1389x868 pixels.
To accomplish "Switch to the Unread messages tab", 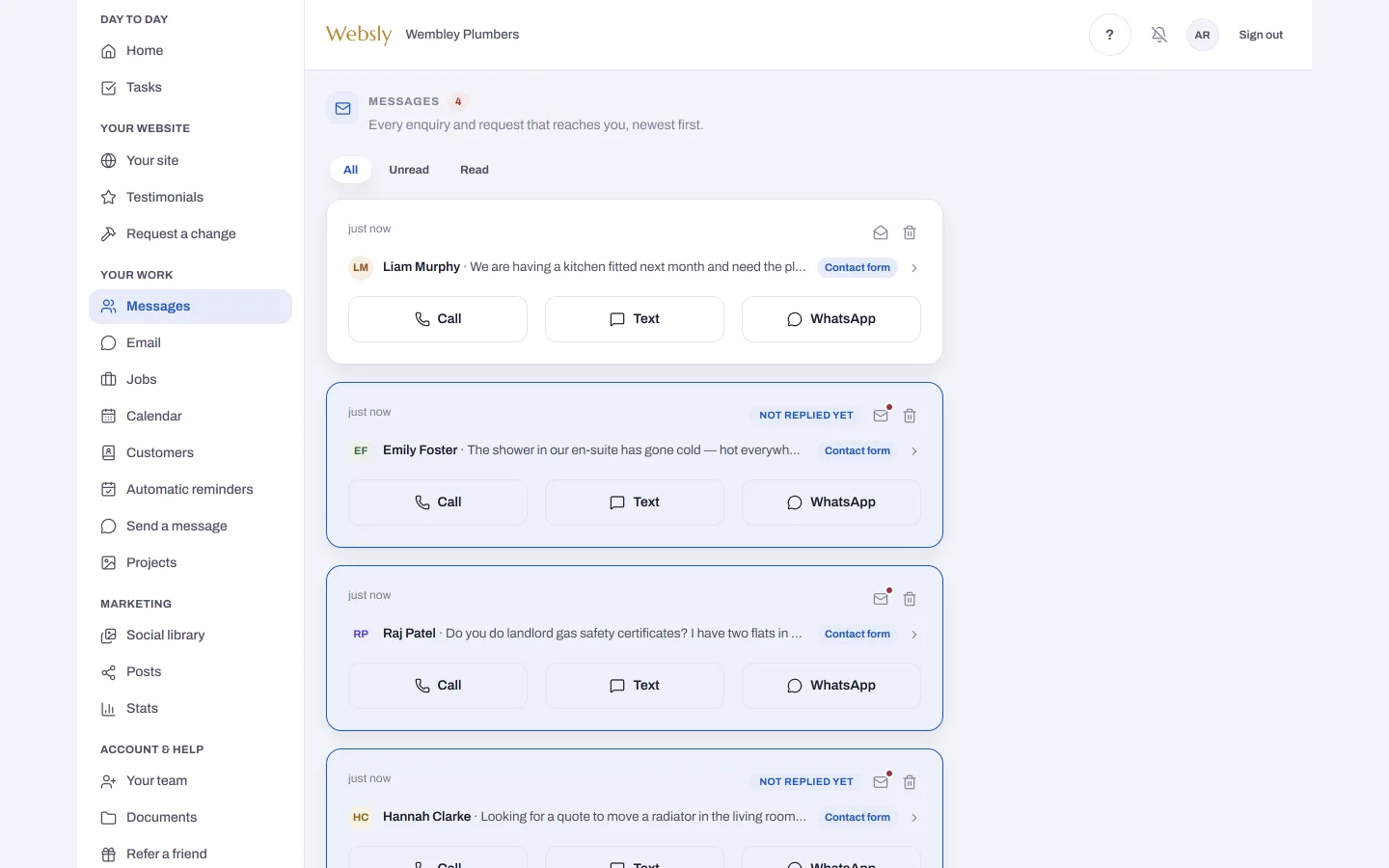I will [409, 170].
